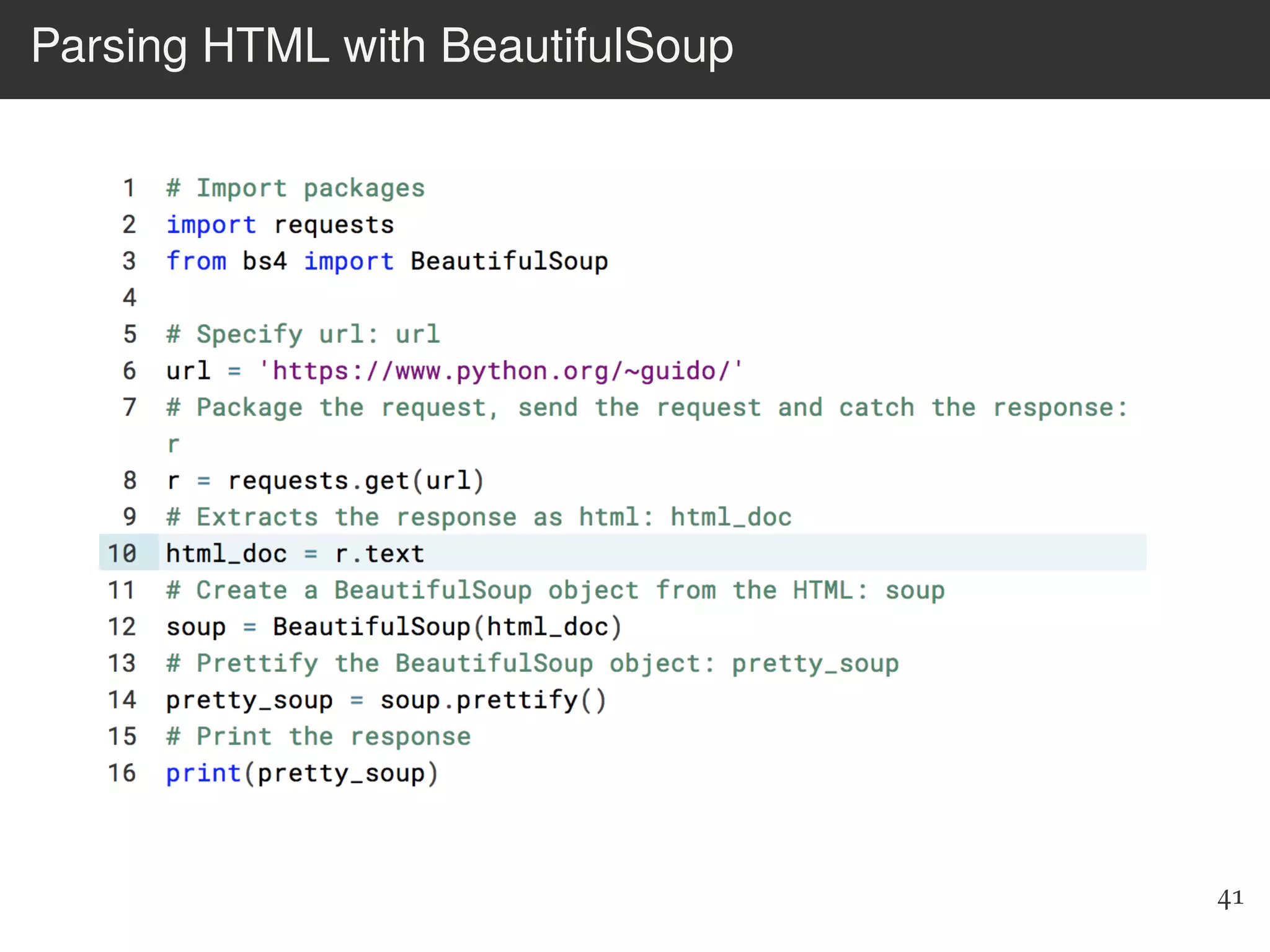Image resolution: width=1270 pixels, height=952 pixels.
Task: Click the 'pretty_soup = soup.prettify()' line
Action: (x=386, y=700)
